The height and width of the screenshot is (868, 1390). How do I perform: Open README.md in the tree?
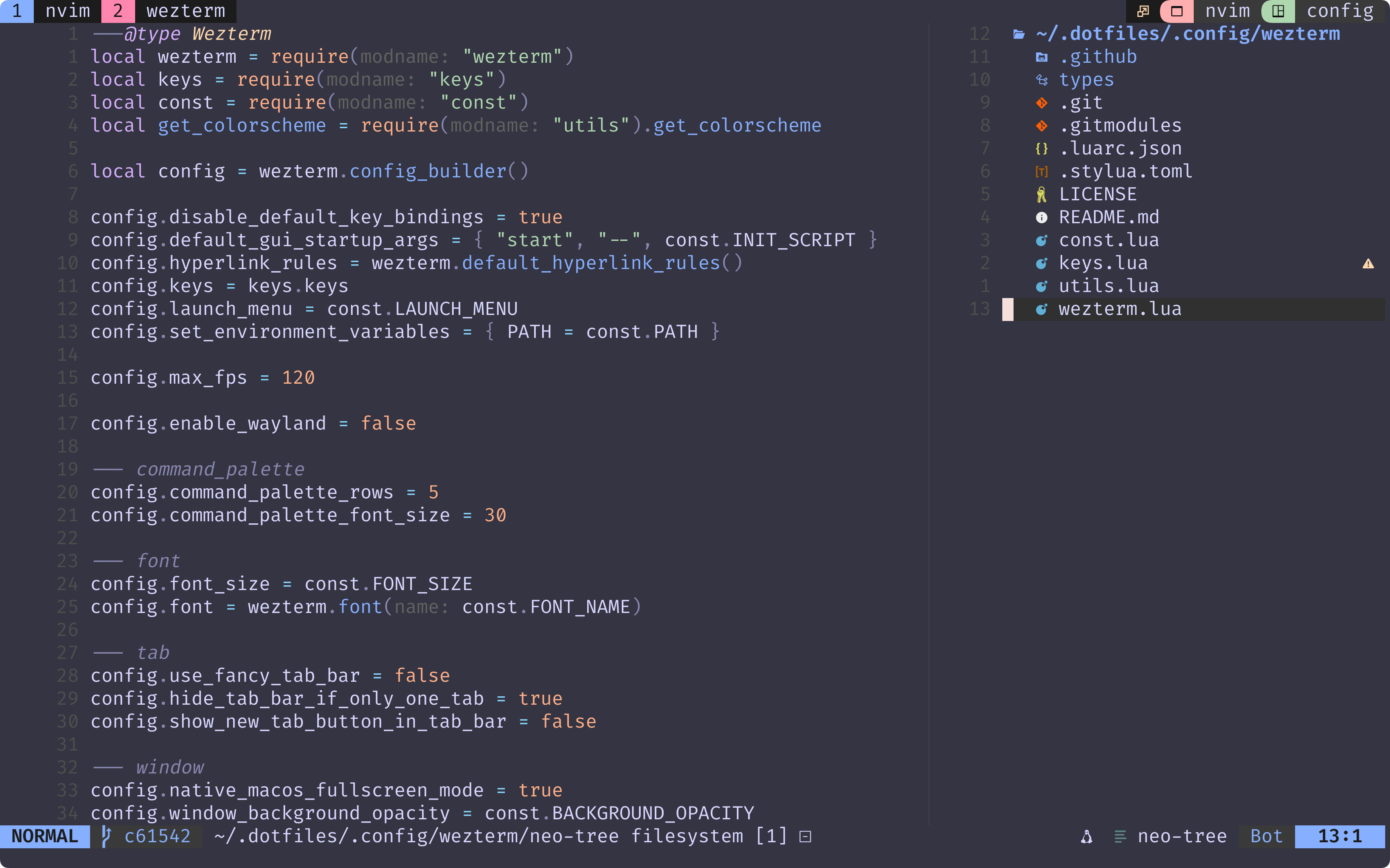pos(1109,218)
